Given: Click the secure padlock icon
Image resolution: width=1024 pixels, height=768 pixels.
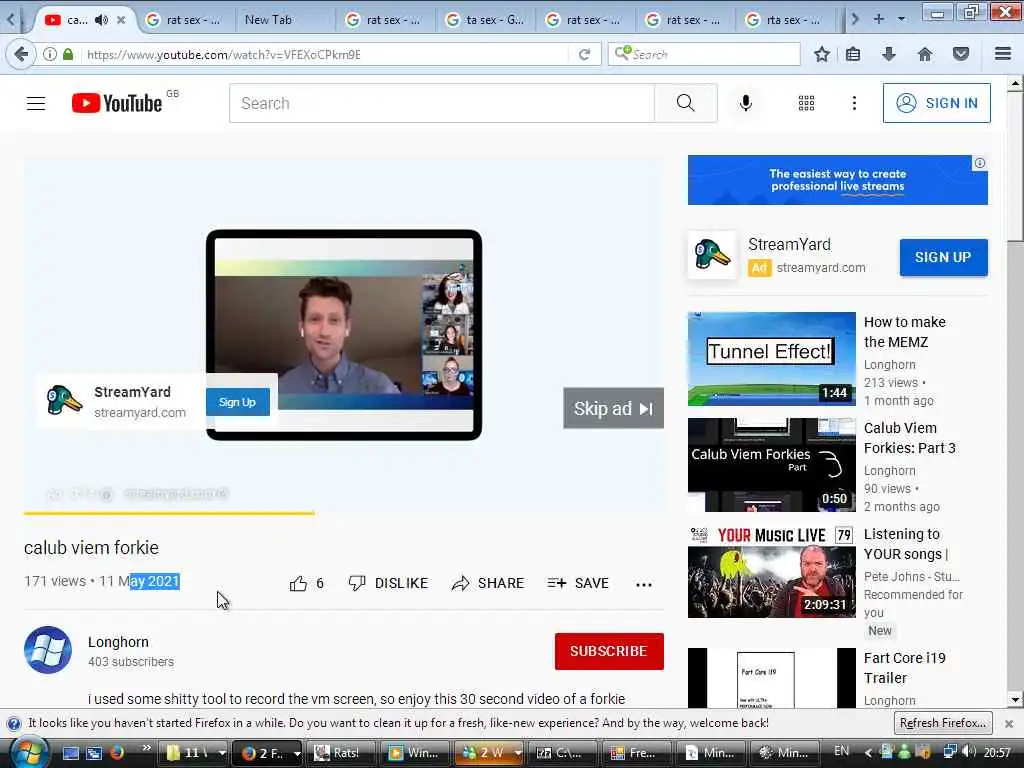Looking at the screenshot, I should coord(68,54).
